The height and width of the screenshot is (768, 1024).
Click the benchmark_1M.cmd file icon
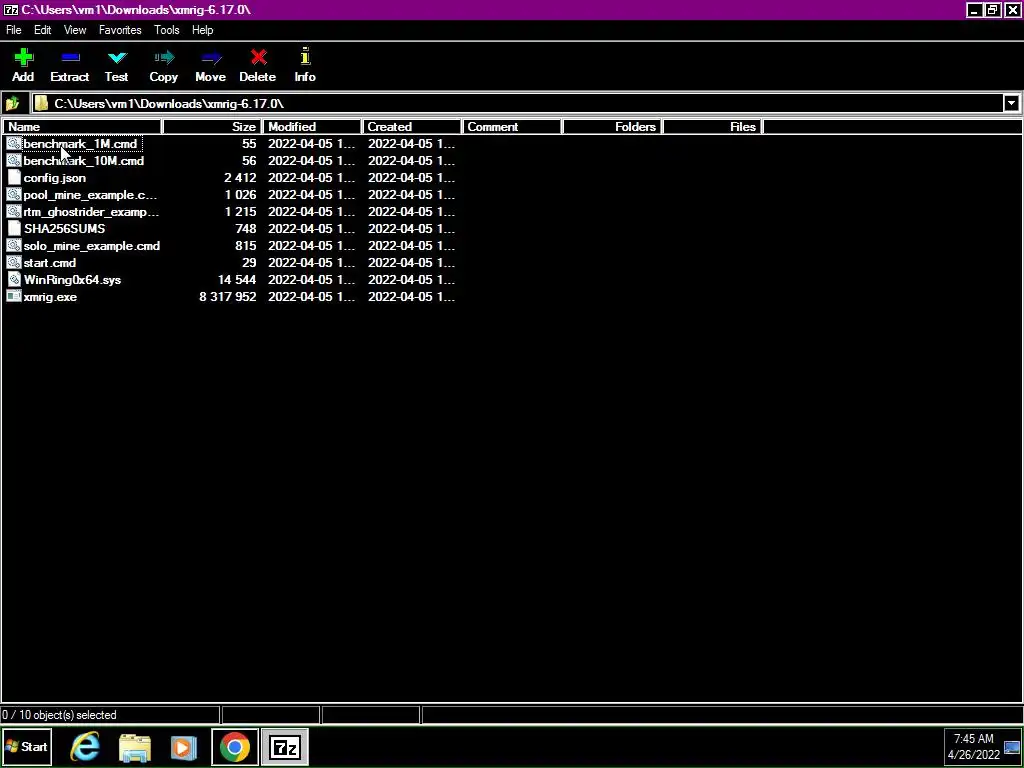click(14, 144)
